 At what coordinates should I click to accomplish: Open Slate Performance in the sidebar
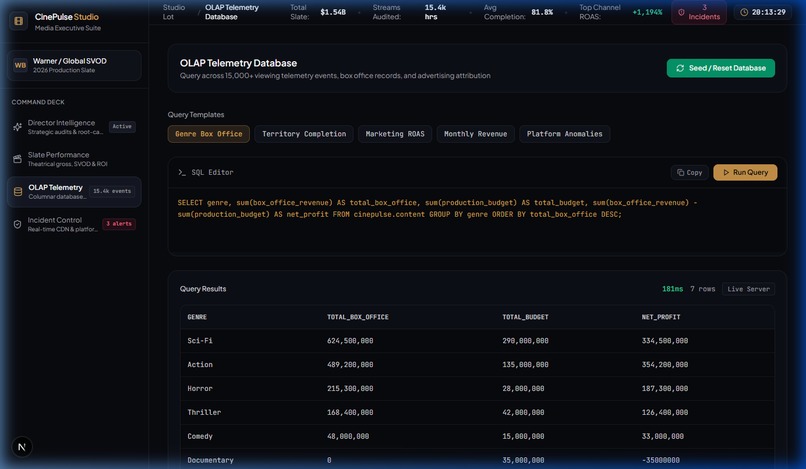(x=74, y=159)
